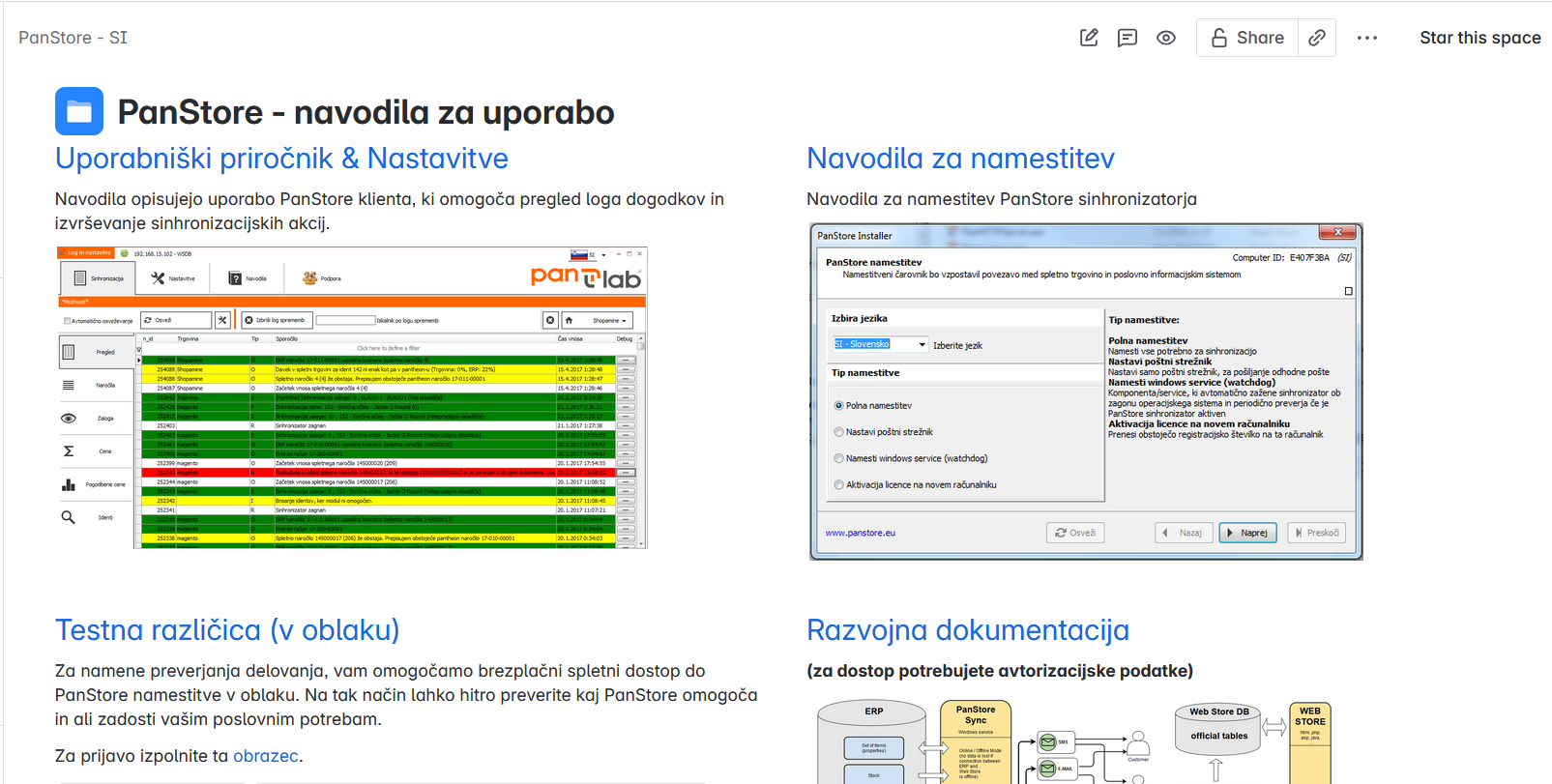Open Navodila za namestitev link

coord(961,158)
